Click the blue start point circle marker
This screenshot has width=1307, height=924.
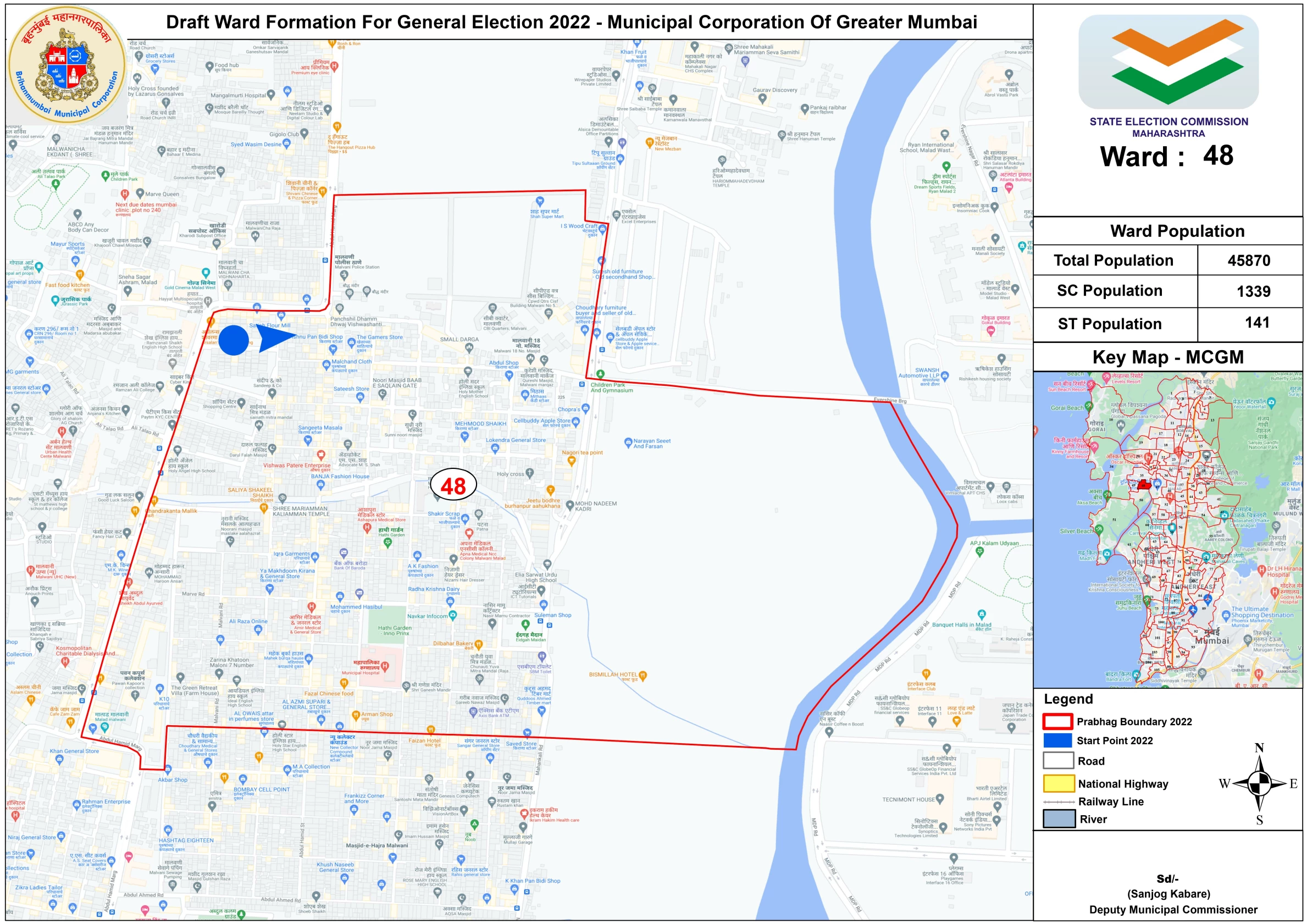point(234,340)
